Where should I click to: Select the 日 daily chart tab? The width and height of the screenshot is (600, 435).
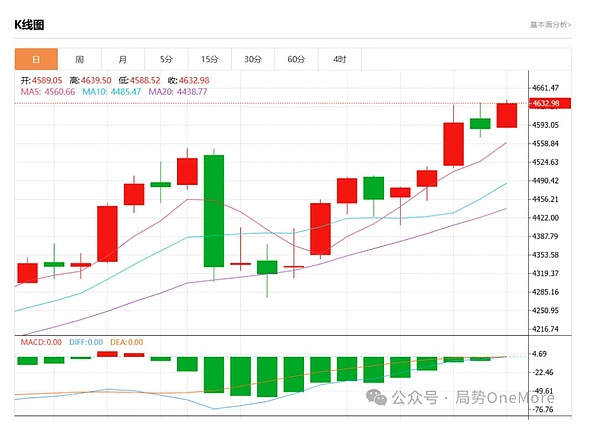point(36,59)
